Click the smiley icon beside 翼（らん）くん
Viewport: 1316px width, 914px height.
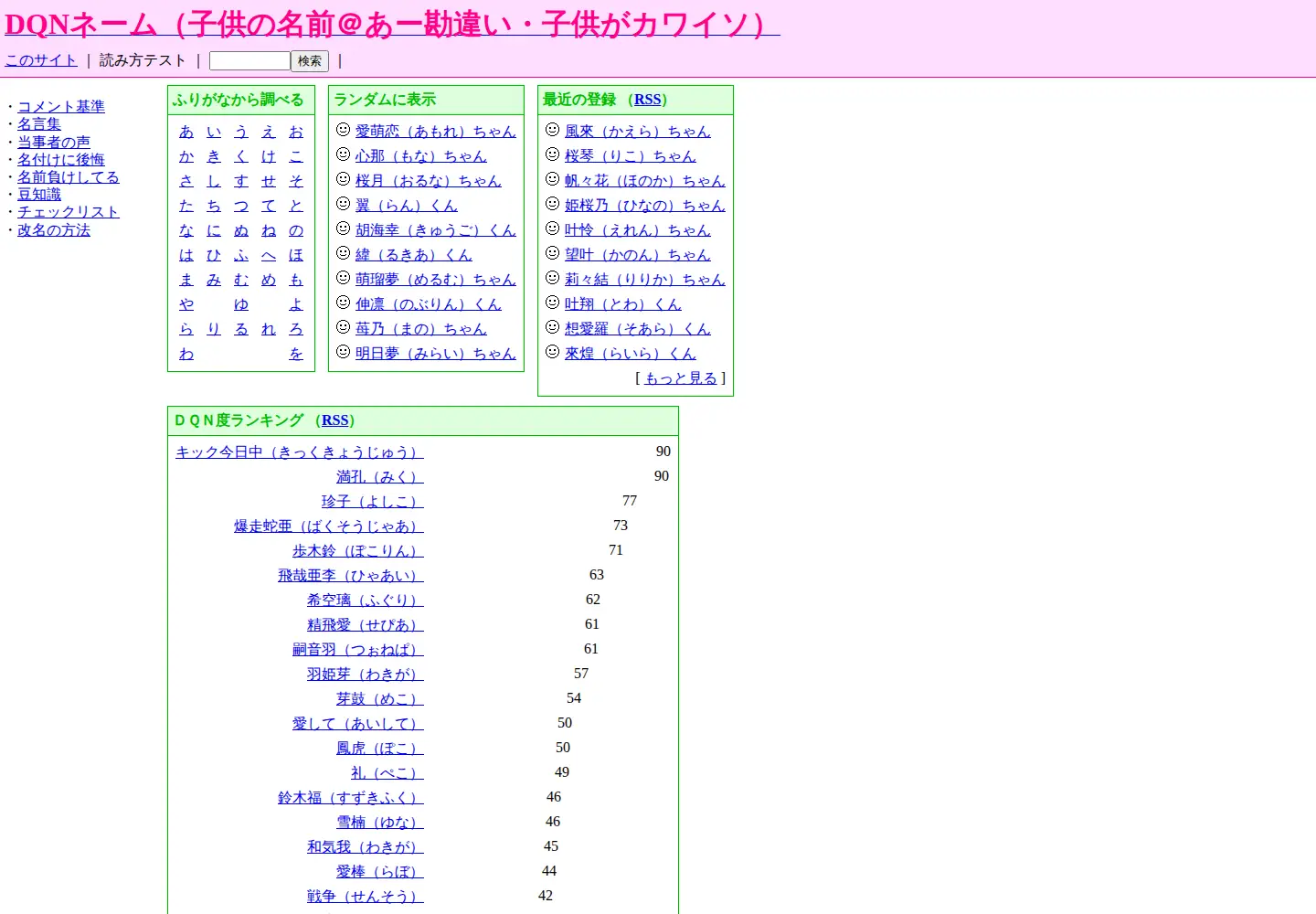pyautogui.click(x=343, y=204)
